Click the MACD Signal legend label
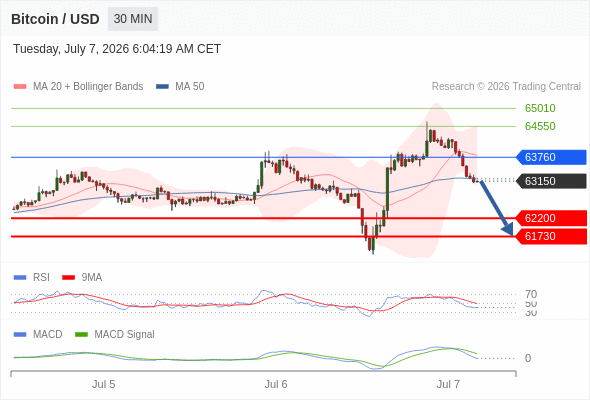 click(125, 334)
